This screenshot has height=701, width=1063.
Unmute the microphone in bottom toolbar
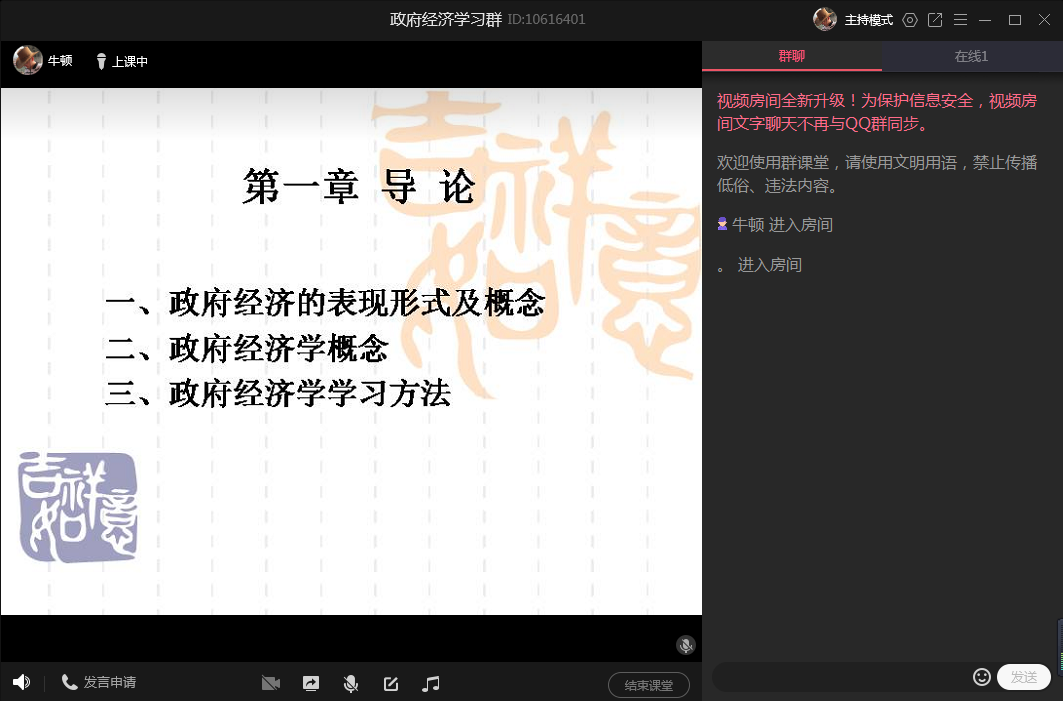(351, 684)
